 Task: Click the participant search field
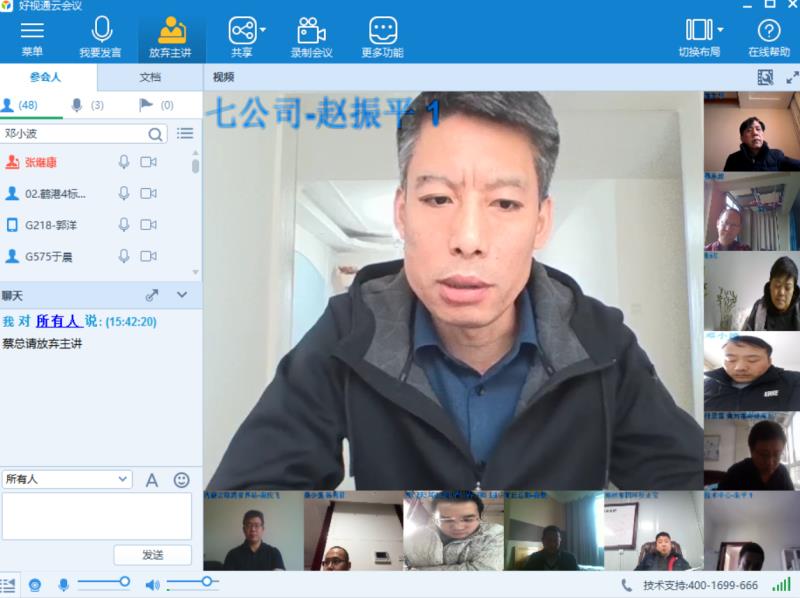(x=75, y=133)
